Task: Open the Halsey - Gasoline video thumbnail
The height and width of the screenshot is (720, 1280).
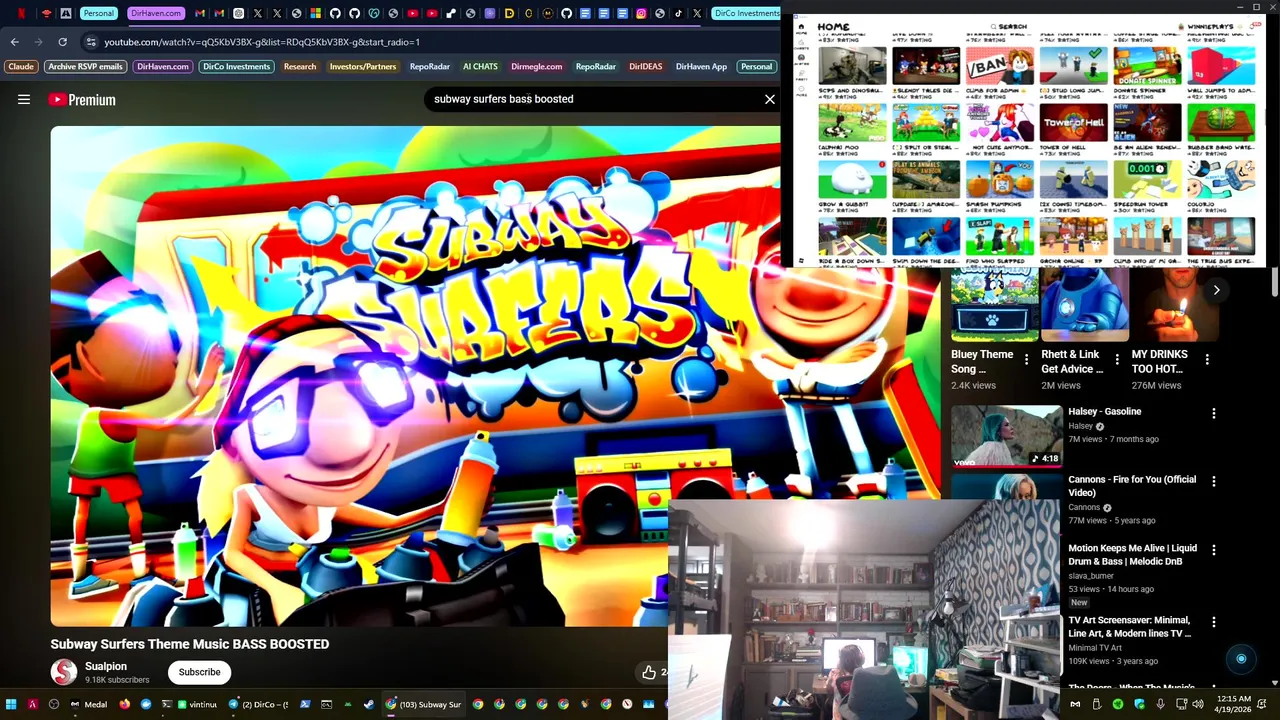Action: [1006, 436]
